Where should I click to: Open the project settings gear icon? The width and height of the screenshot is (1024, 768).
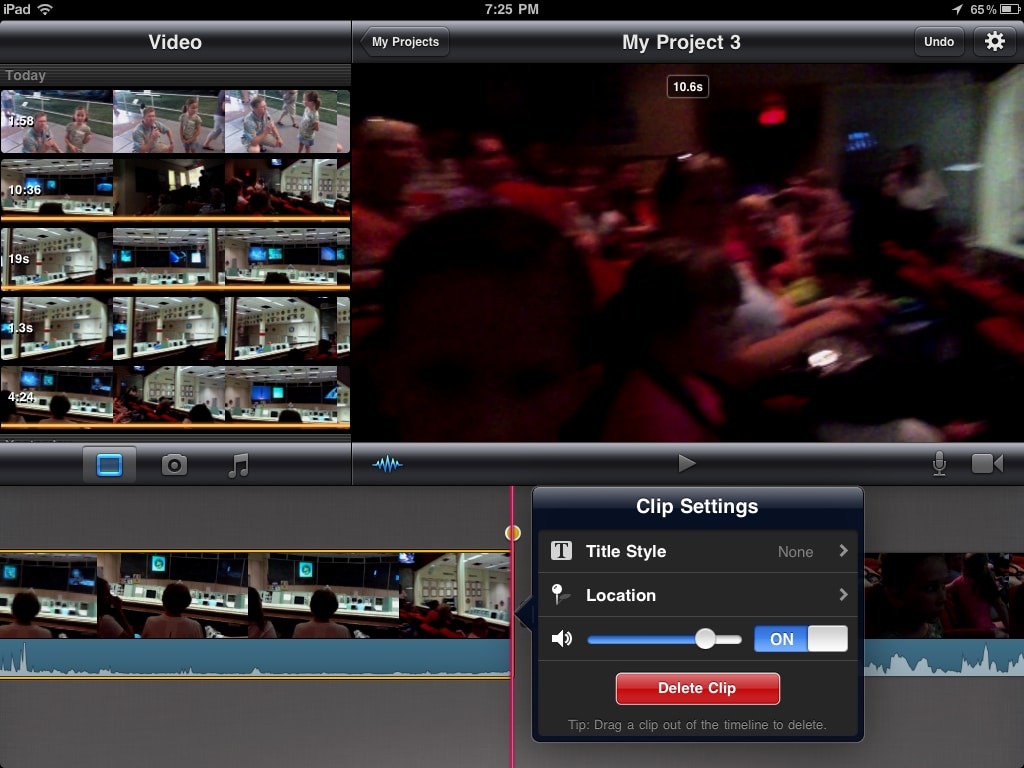995,42
